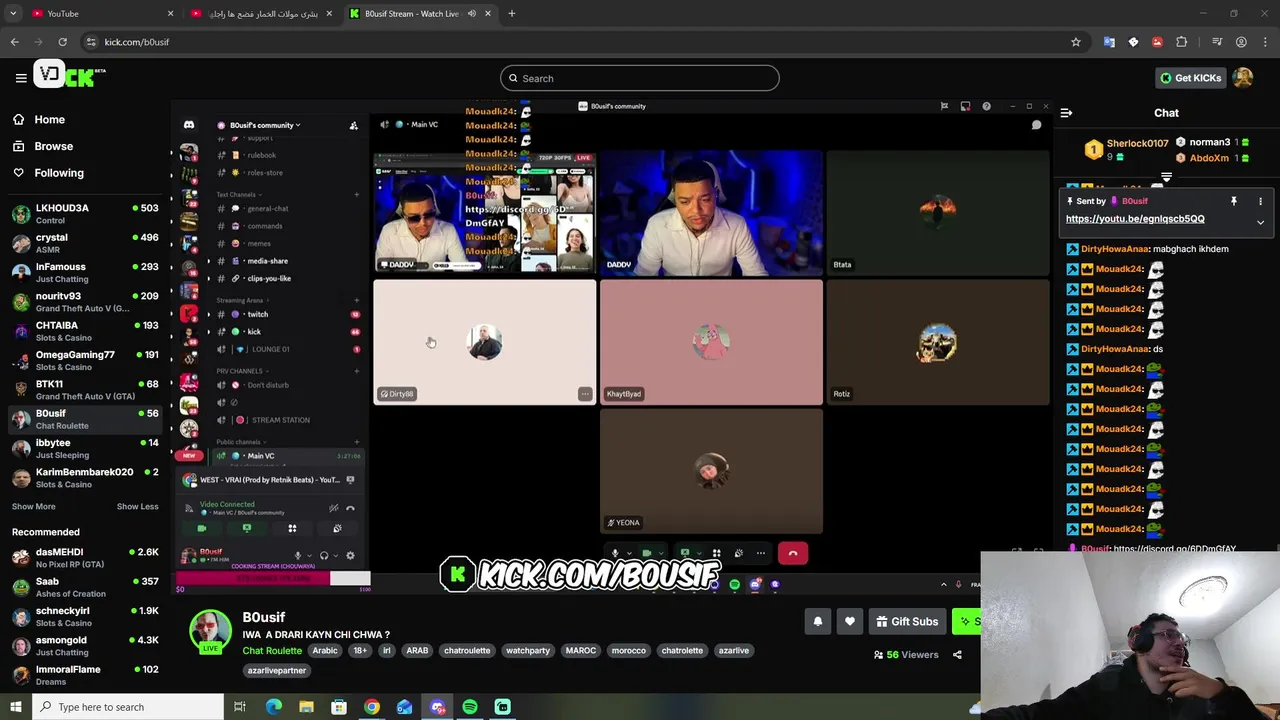This screenshot has height=720, width=1280.
Task: Click the share icon beside 56 Viewers
Action: pyautogui.click(x=957, y=655)
